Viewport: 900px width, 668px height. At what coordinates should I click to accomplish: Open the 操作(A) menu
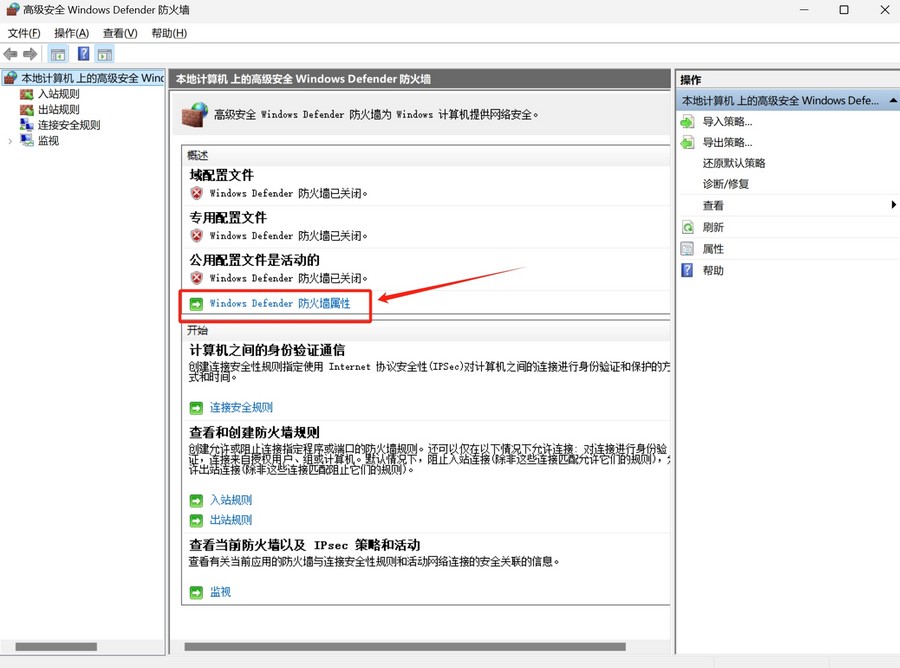click(x=71, y=33)
